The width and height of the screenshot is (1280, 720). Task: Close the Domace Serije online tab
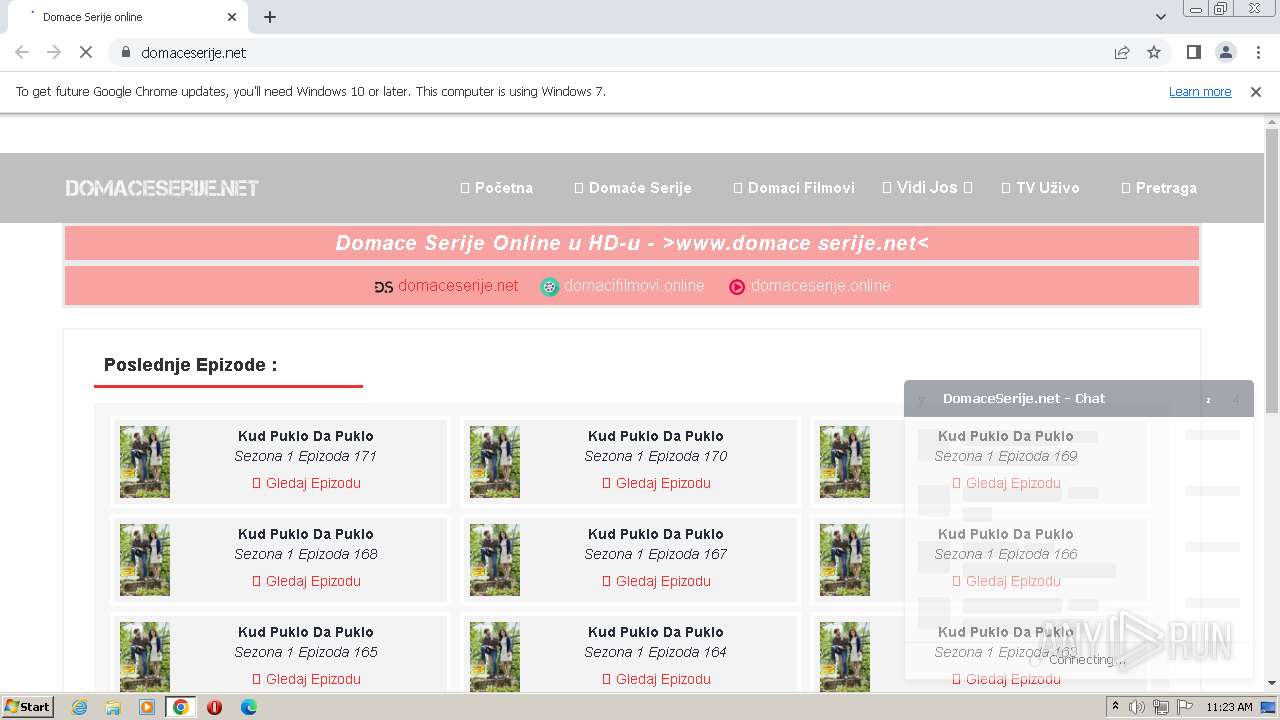point(232,17)
